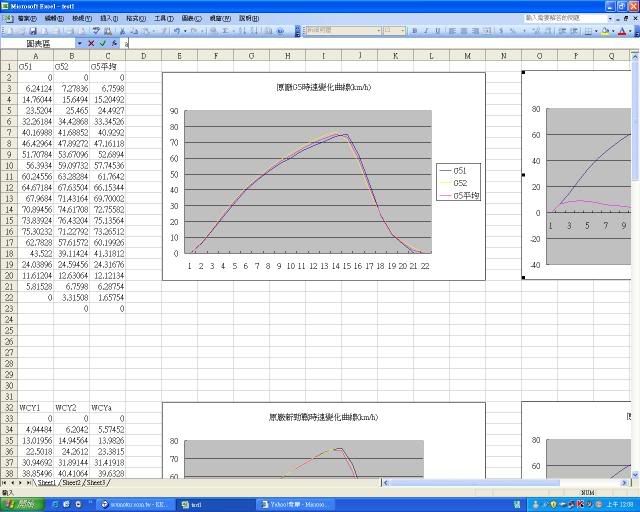The width and height of the screenshot is (640, 512).
Task: Open the 插入 (Insert) menu
Action: 108,18
